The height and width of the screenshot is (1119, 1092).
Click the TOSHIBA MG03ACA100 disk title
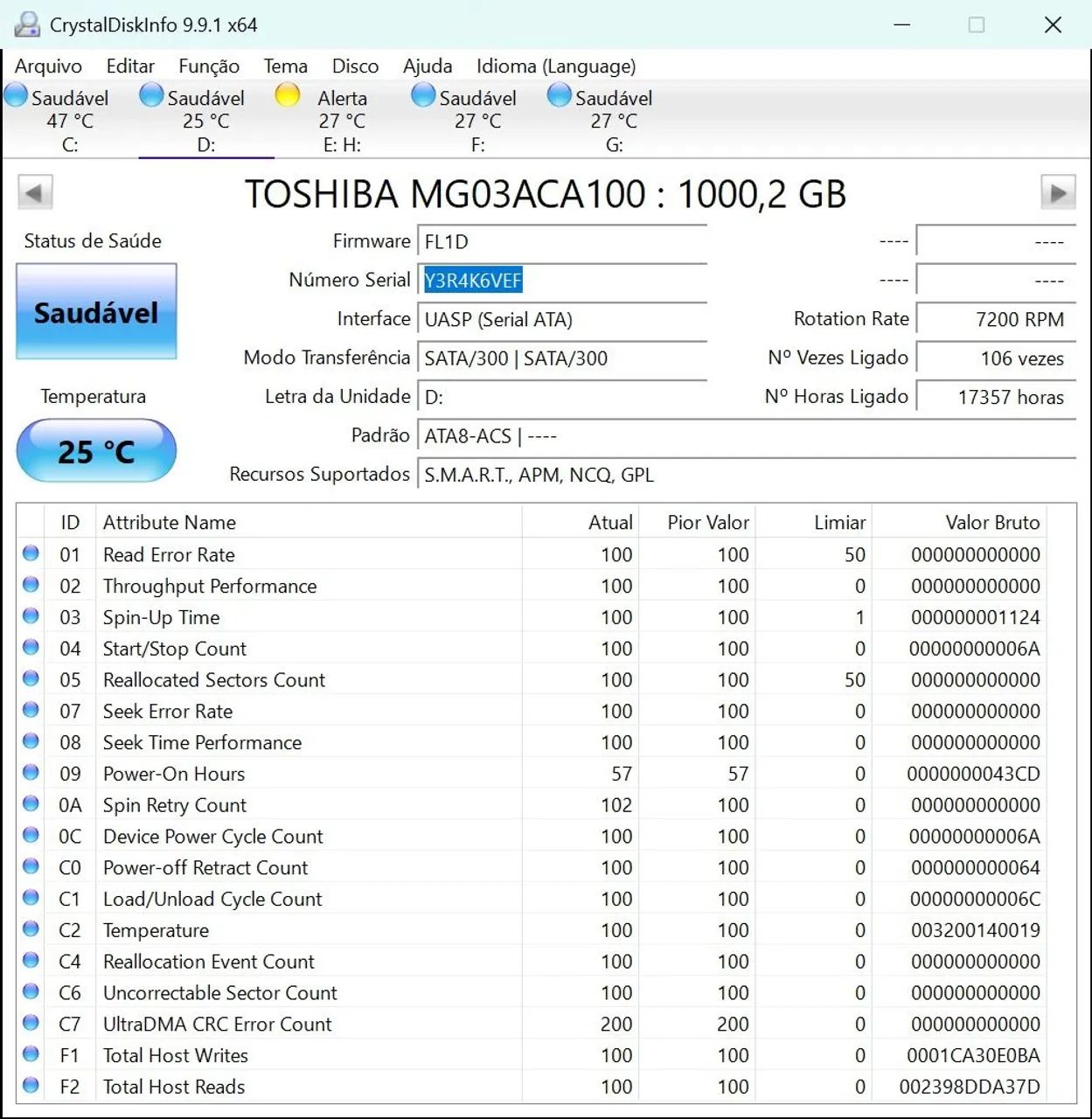(x=546, y=194)
